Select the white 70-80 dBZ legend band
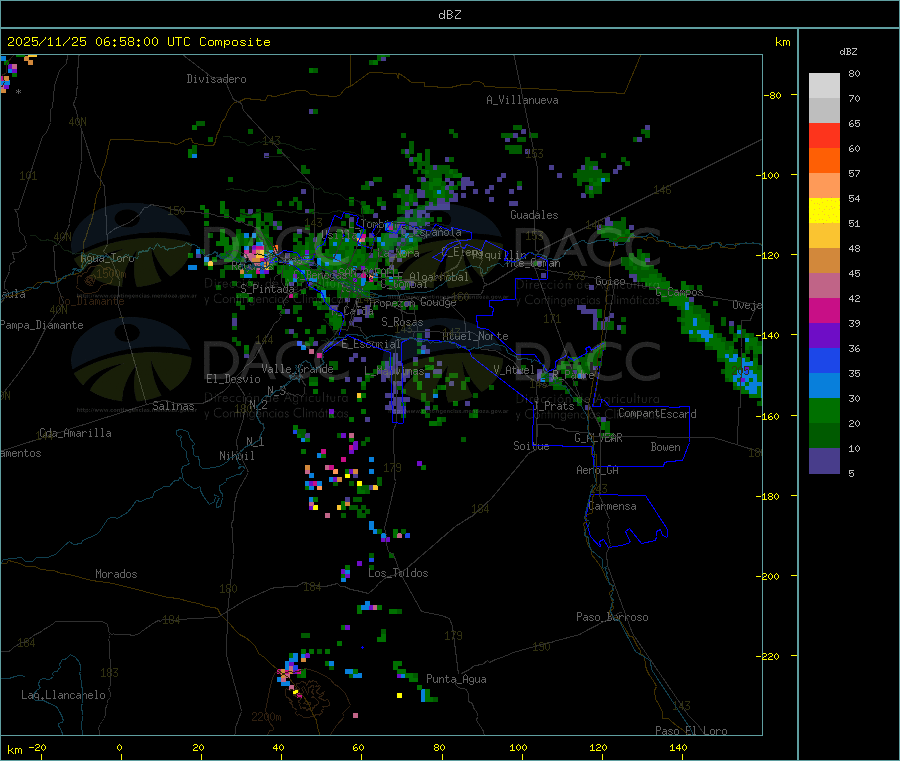 pyautogui.click(x=824, y=86)
